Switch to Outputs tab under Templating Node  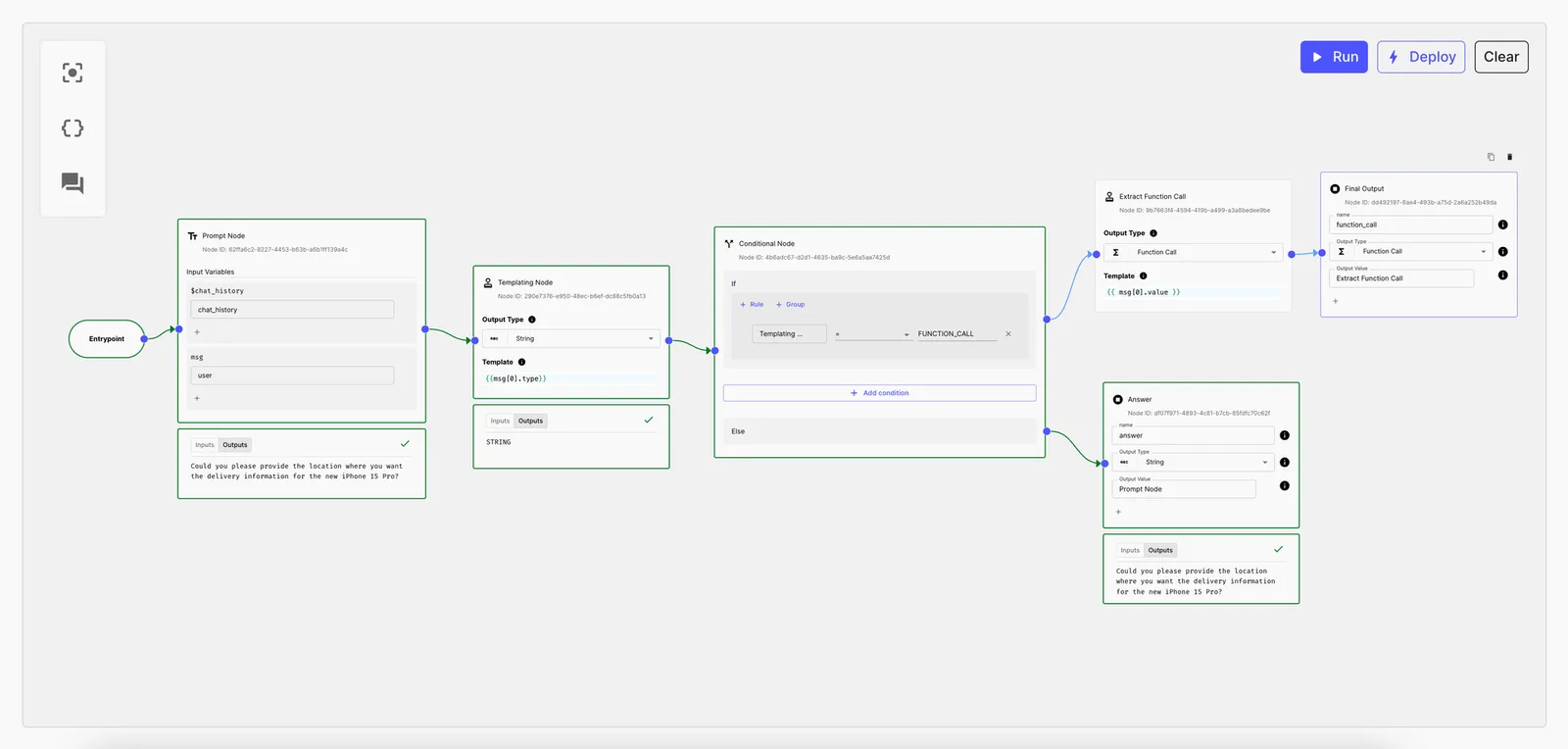point(531,422)
